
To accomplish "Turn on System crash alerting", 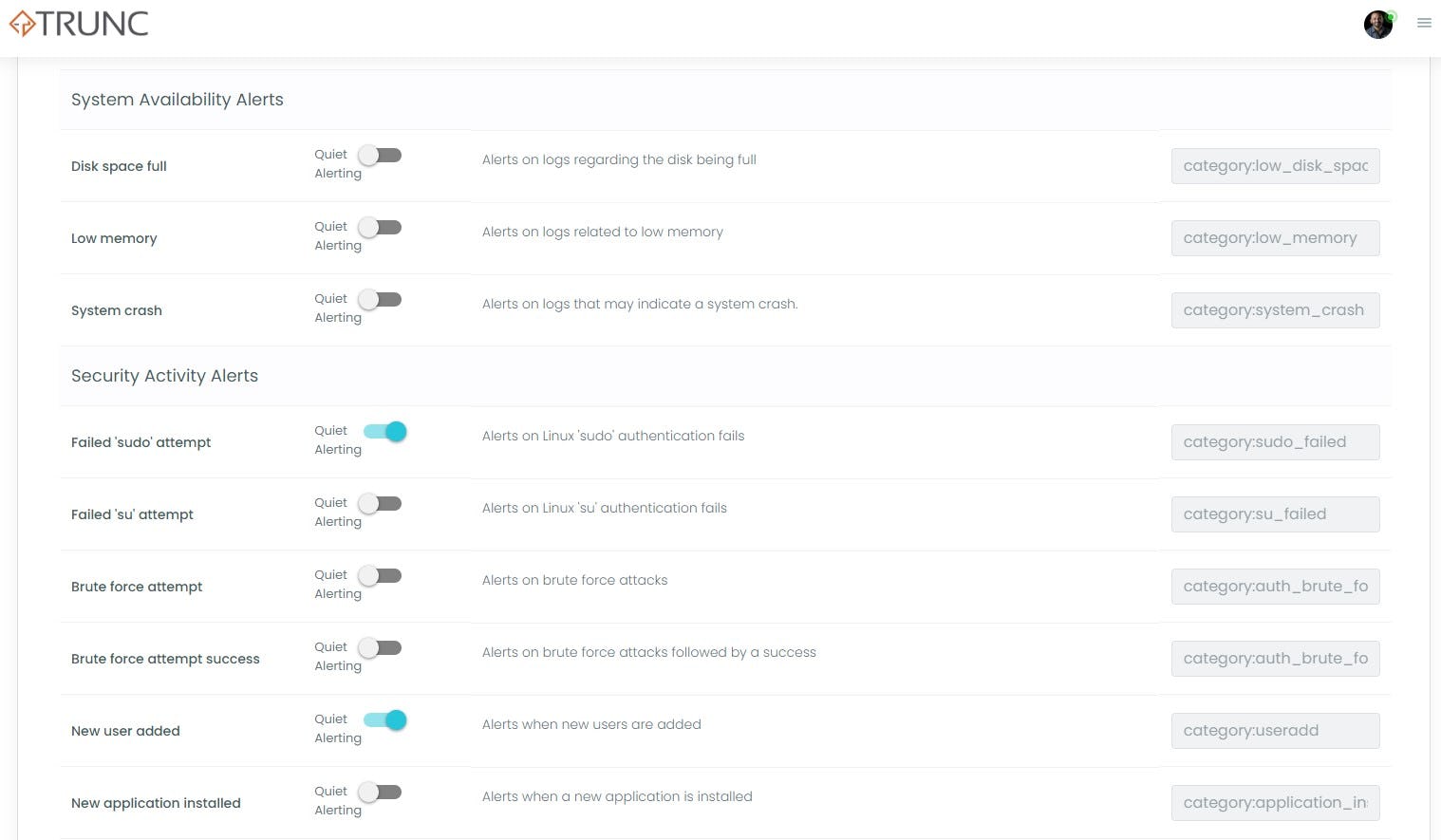I will [380, 299].
